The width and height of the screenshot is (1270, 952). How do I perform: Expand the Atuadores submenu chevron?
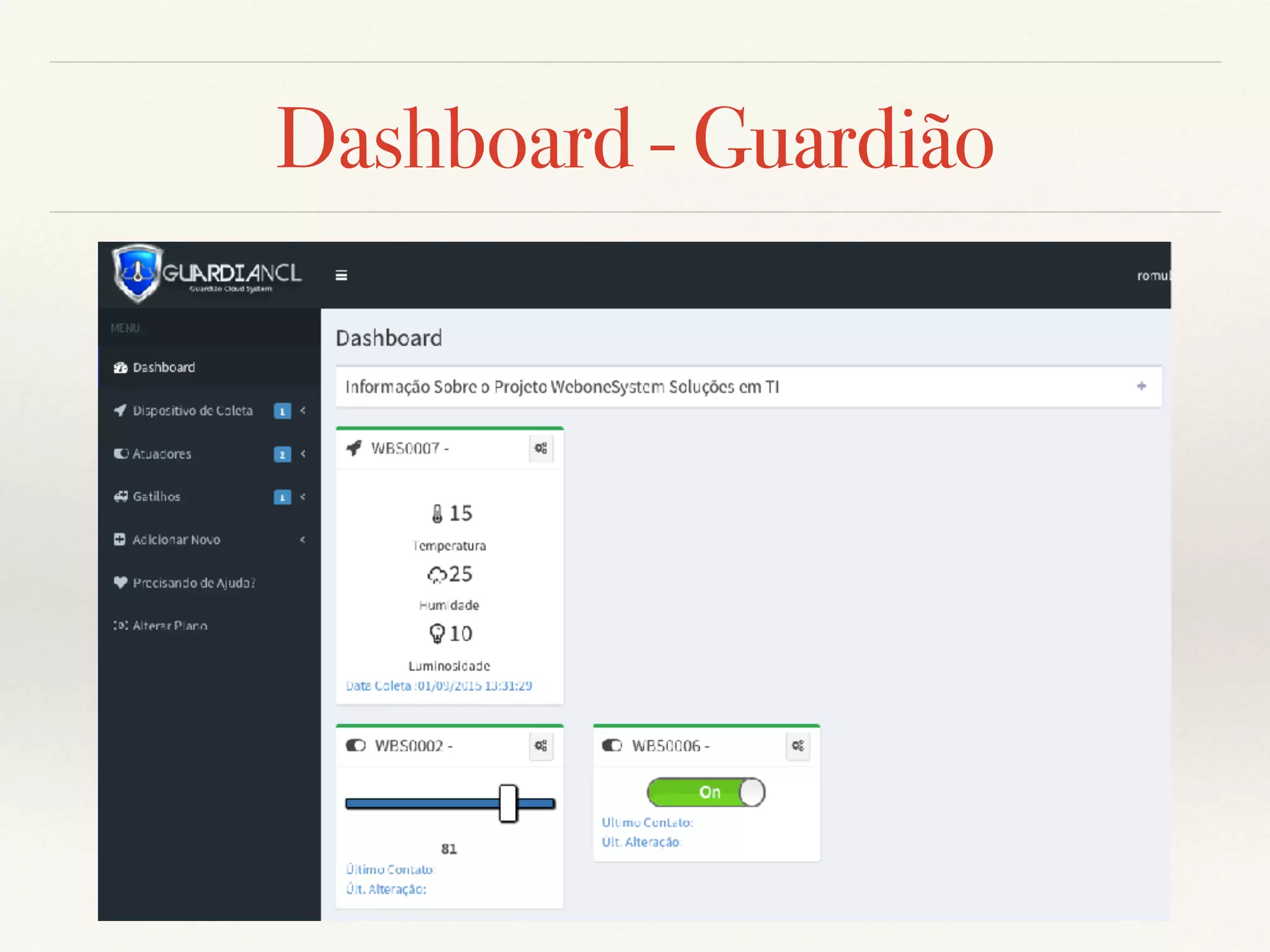303,454
